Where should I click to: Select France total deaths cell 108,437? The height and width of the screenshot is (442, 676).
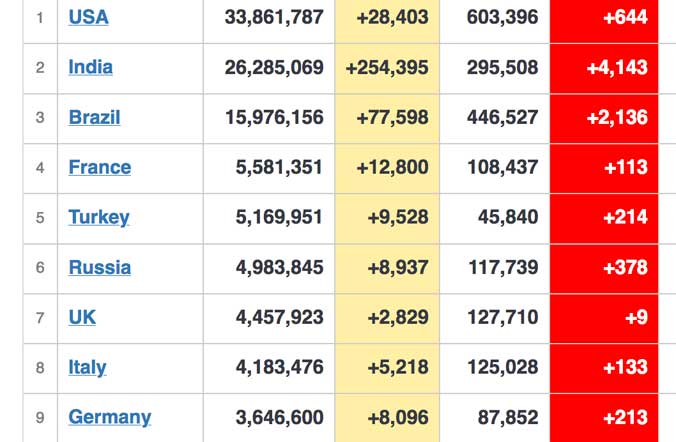(494, 168)
